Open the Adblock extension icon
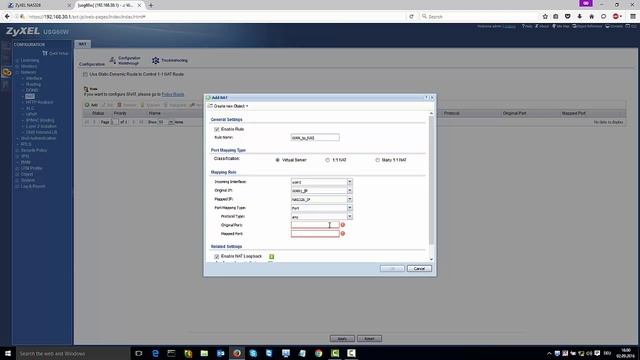 click(x=616, y=16)
